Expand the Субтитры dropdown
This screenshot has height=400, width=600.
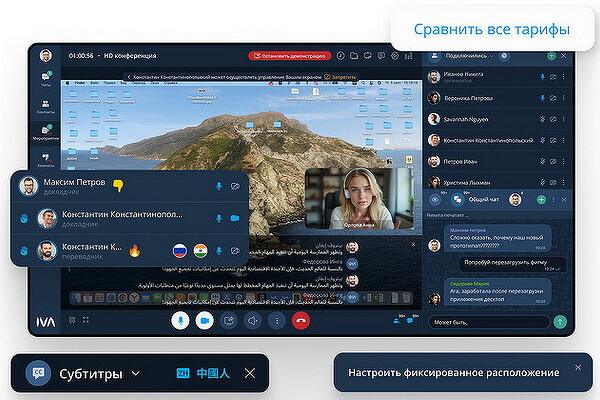[136, 374]
